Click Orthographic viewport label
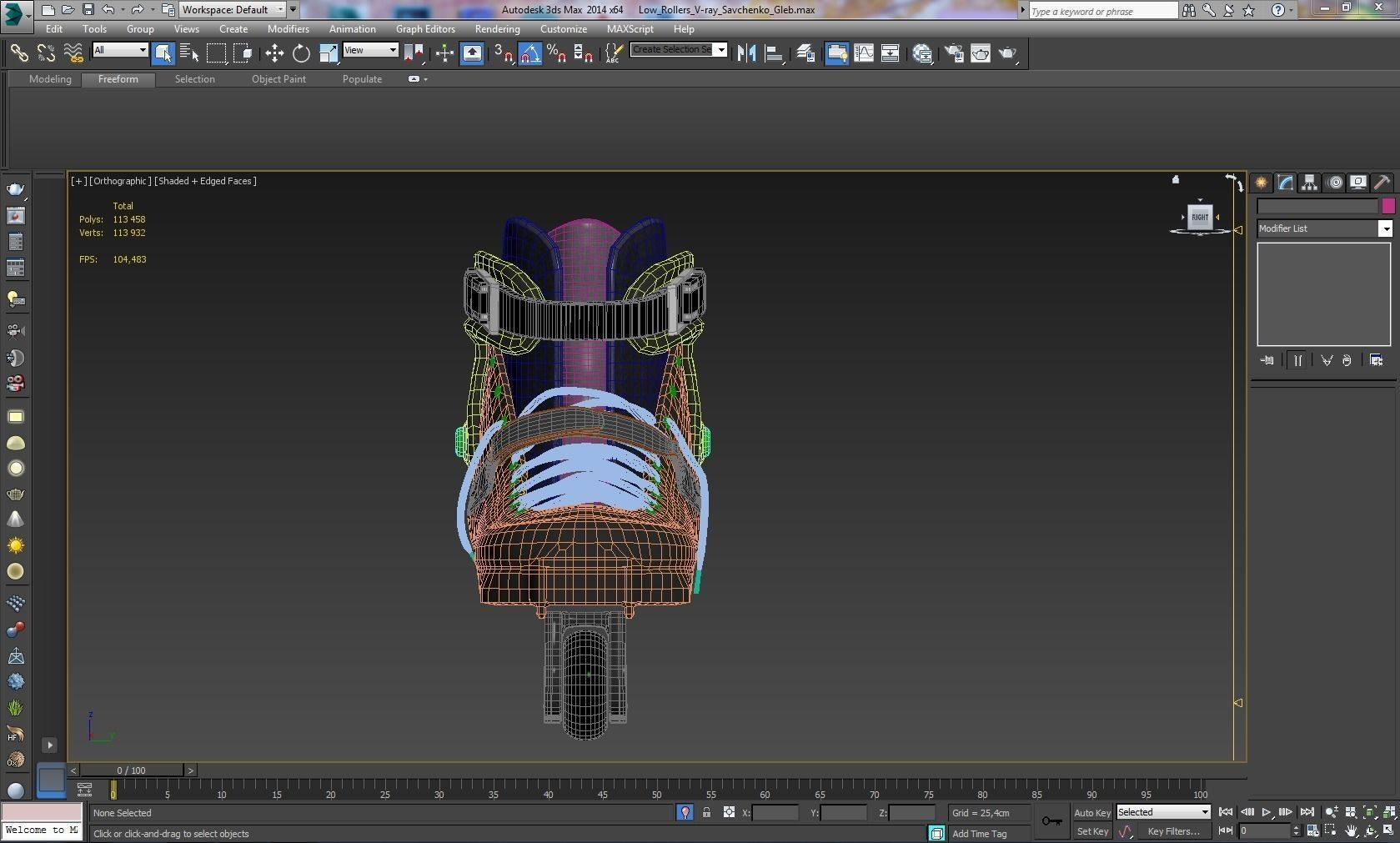The image size is (1400, 843). (121, 181)
